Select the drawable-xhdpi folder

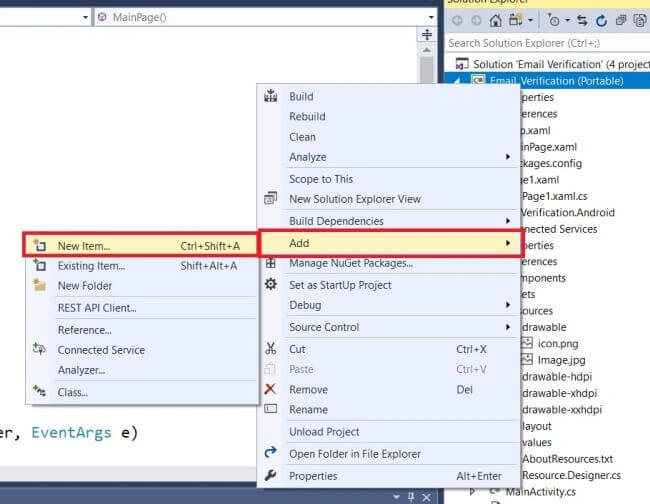click(x=559, y=393)
